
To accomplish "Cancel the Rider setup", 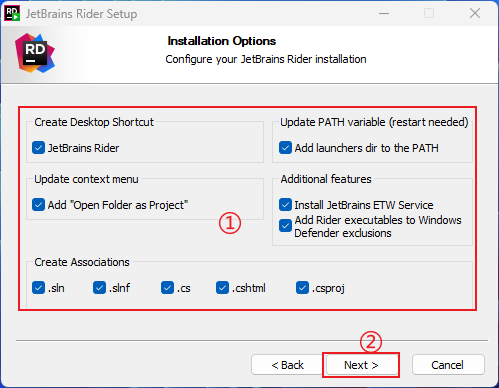I will (x=448, y=365).
